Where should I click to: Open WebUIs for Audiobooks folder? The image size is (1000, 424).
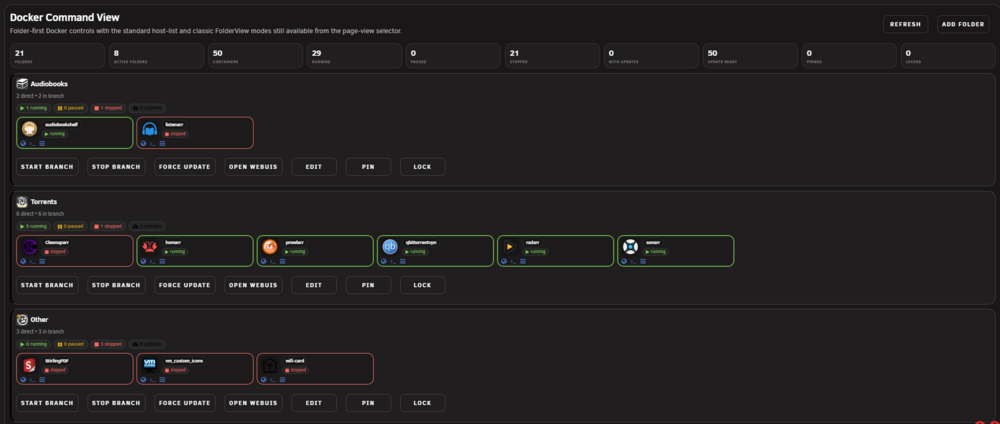(253, 167)
